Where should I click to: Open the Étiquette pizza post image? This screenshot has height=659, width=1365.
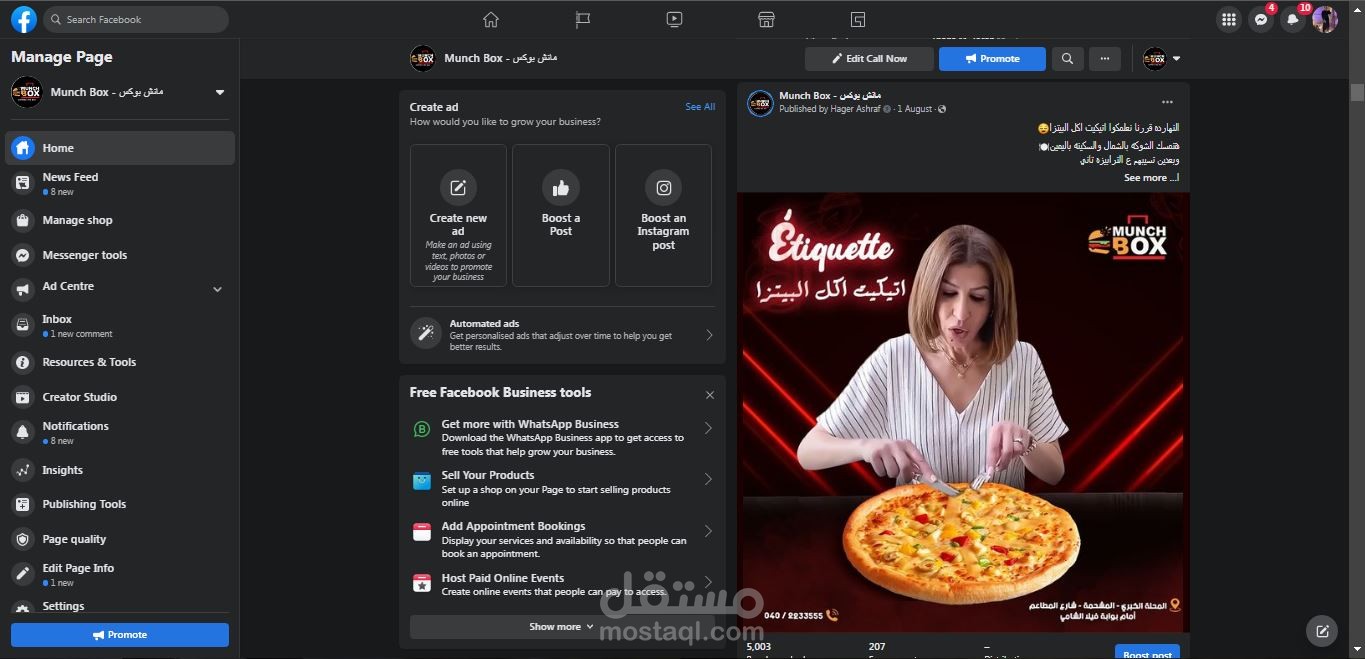(963, 412)
